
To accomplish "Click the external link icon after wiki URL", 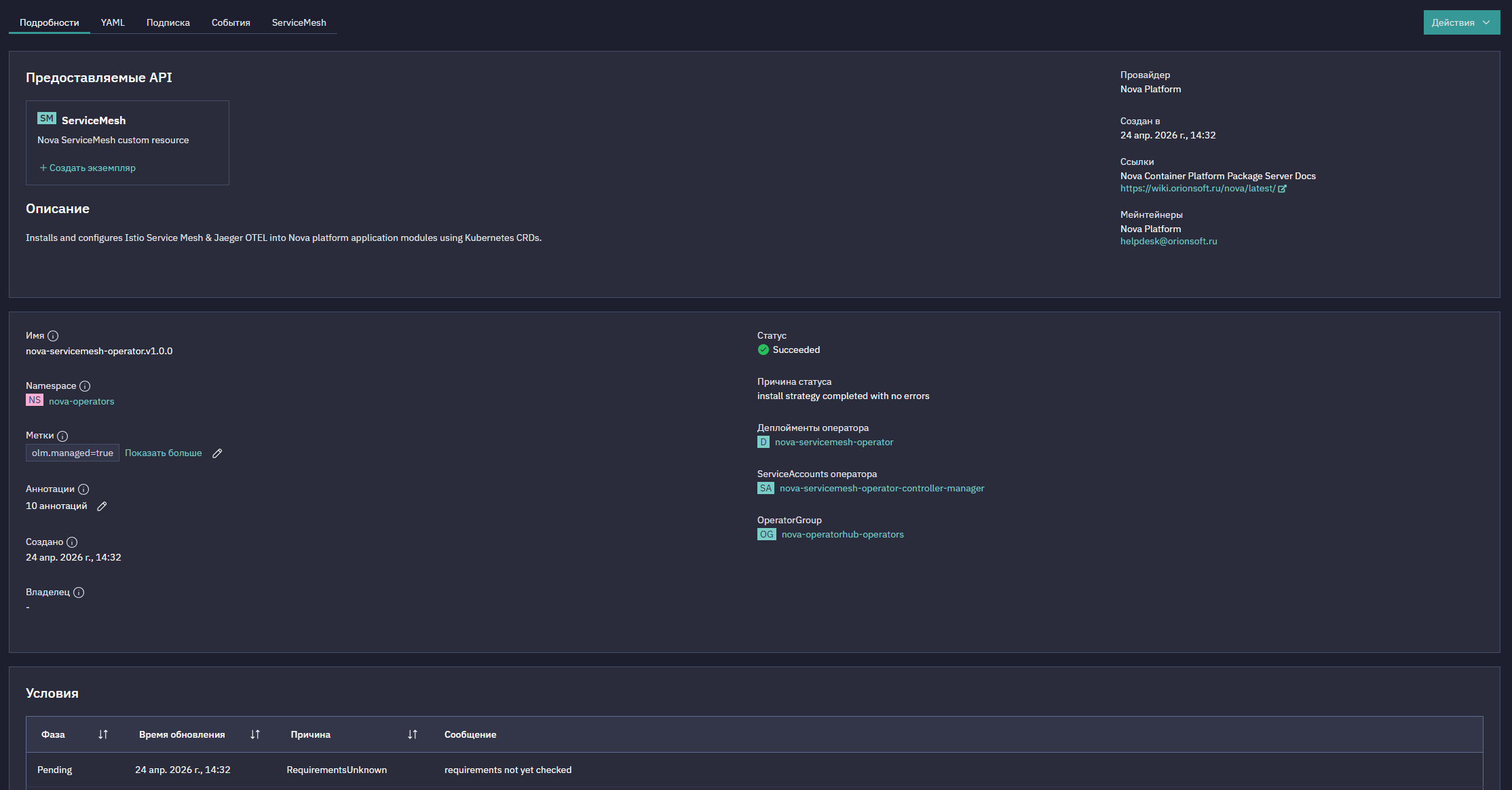I will tap(1282, 189).
